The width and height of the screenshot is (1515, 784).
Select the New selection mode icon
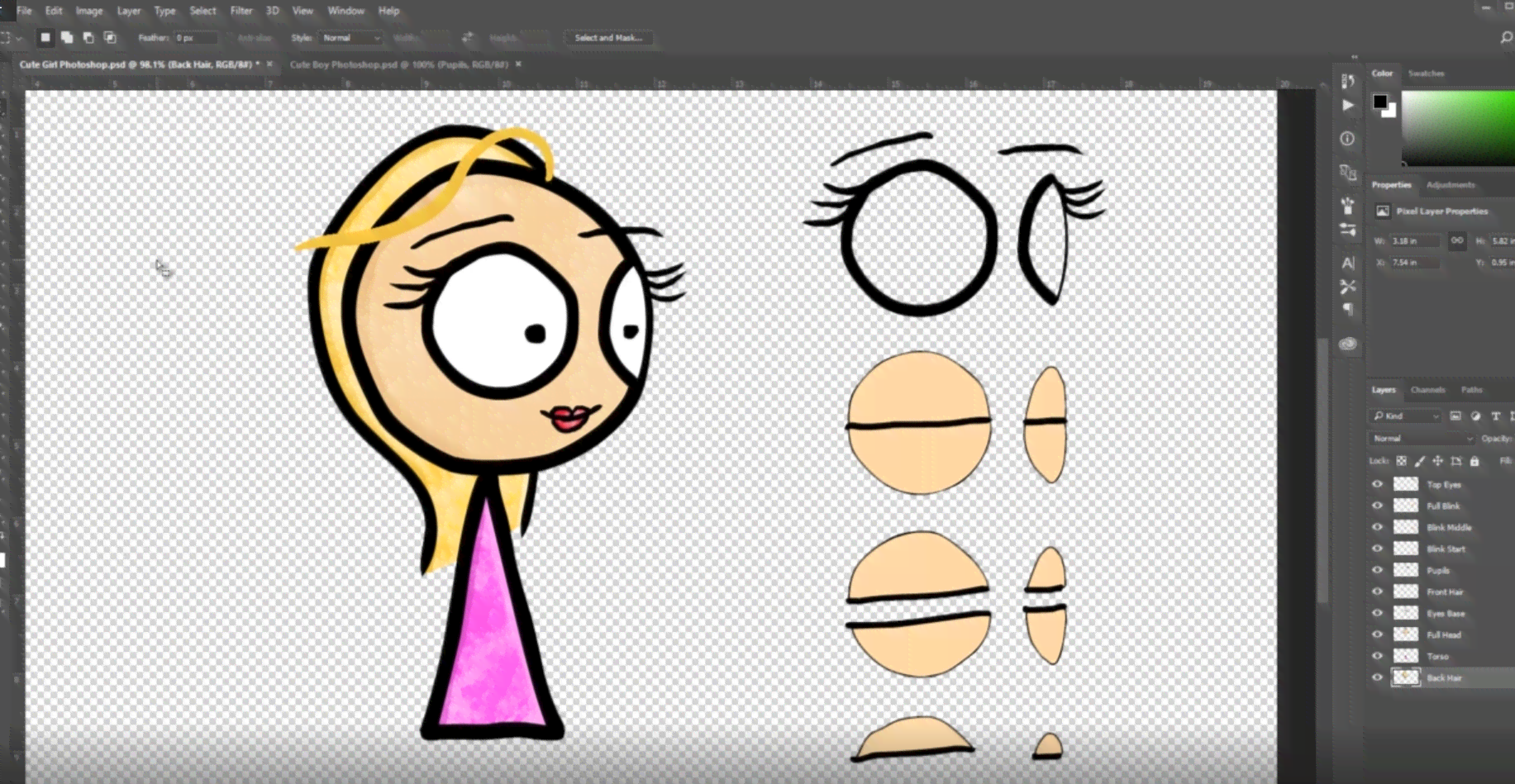point(45,37)
